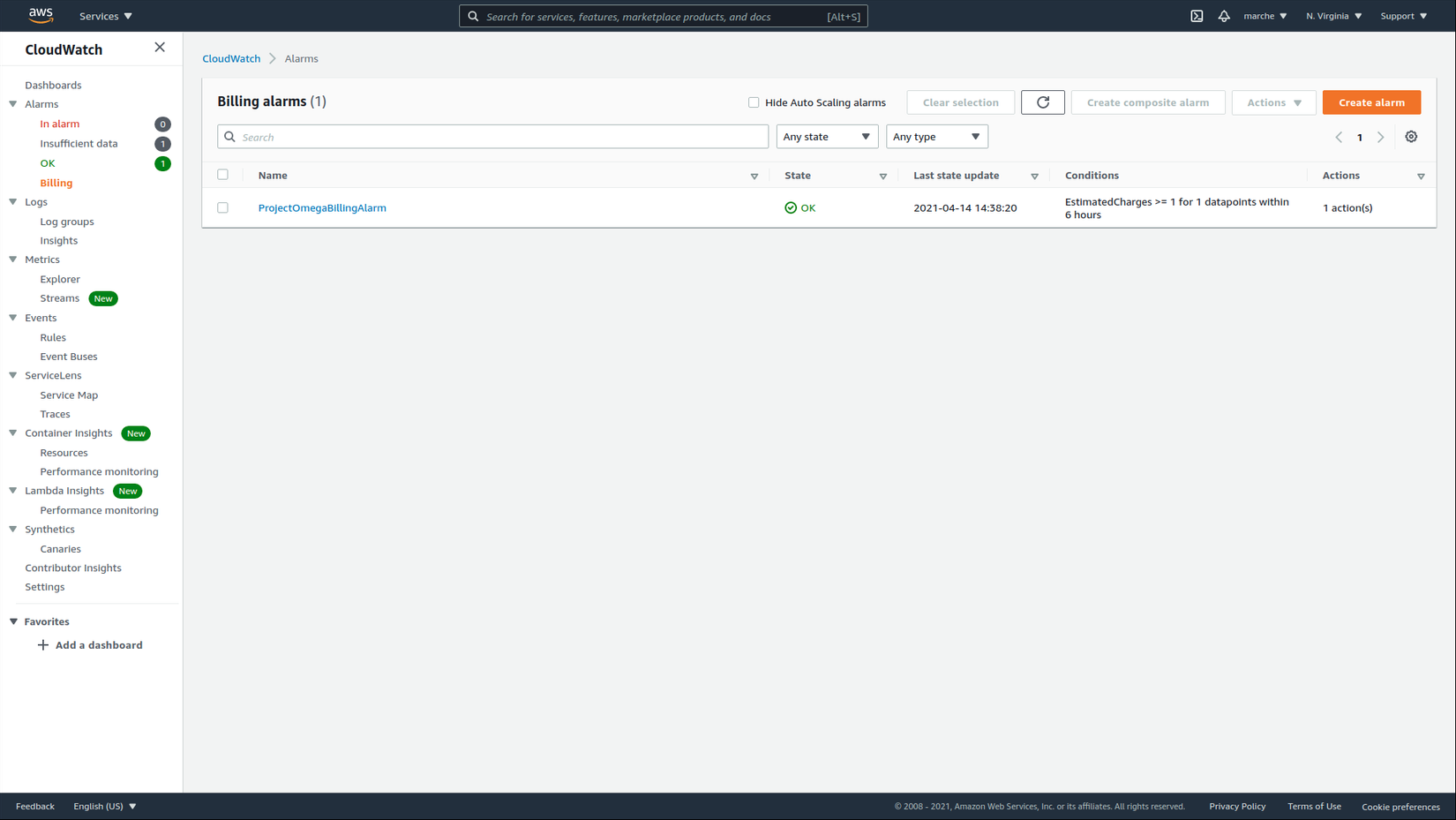The image size is (1456, 820).
Task: Toggle Hide Auto Scaling alarms checkbox
Action: [x=754, y=102]
